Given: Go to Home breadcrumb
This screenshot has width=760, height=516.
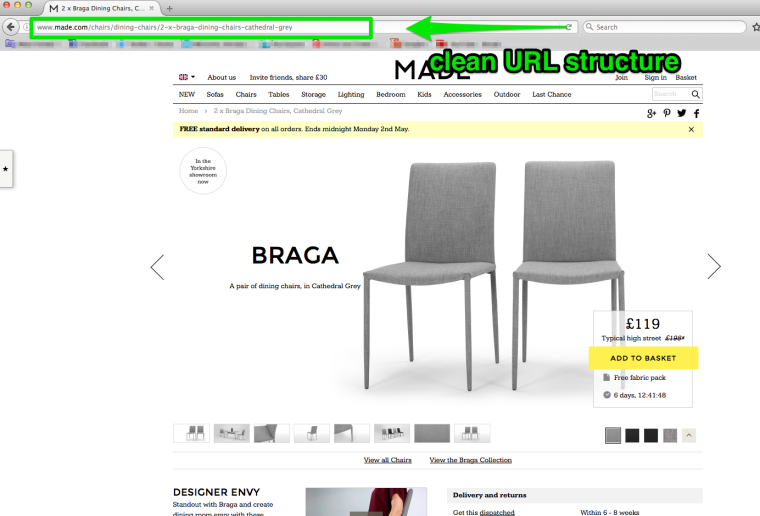Looking at the screenshot, I should [x=188, y=111].
